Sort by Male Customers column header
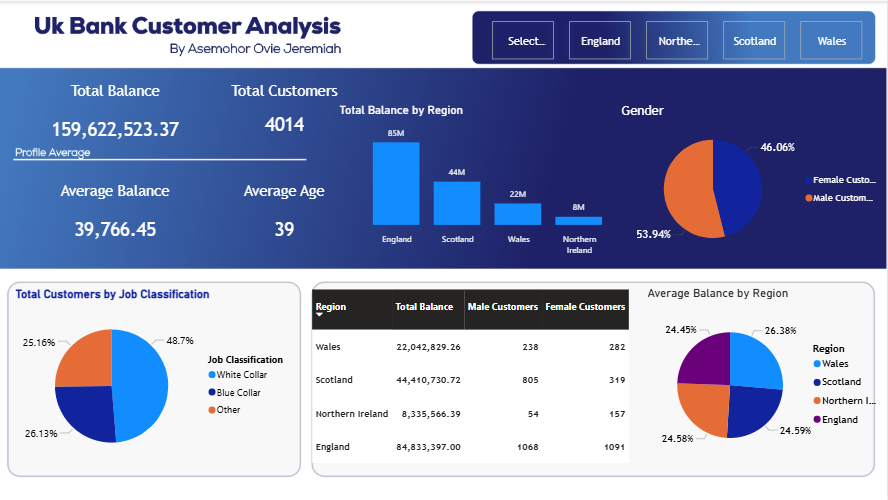The height and width of the screenshot is (500, 888). [x=503, y=309]
